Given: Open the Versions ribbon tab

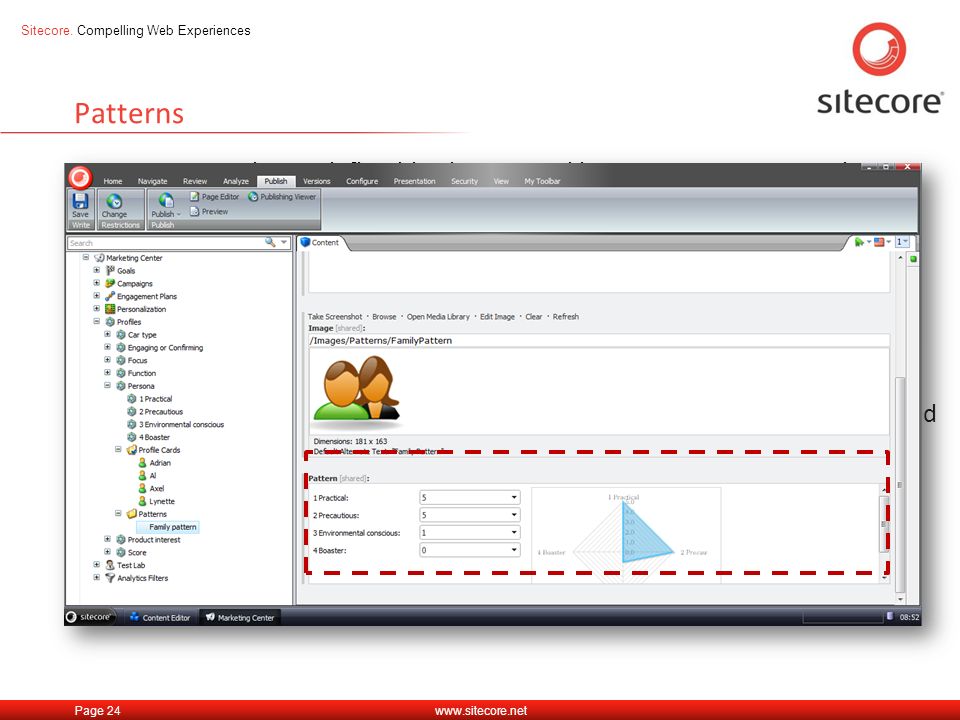Looking at the screenshot, I should [317, 181].
